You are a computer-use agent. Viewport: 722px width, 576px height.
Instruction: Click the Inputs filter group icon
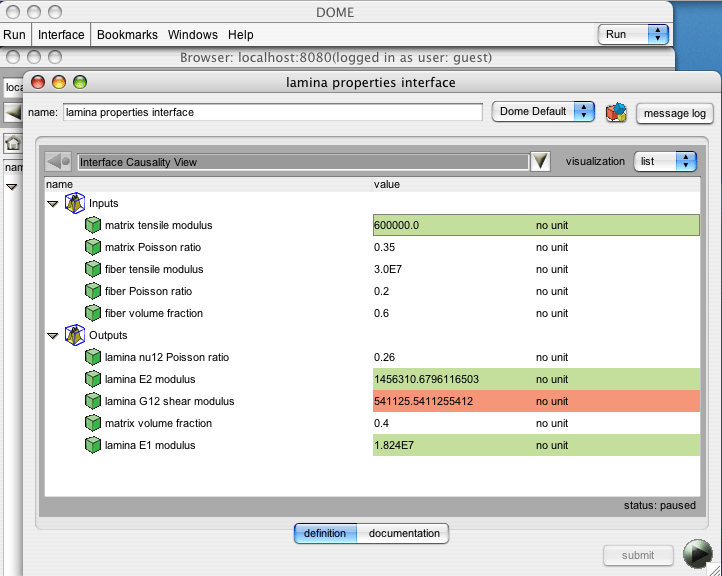pyautogui.click(x=75, y=203)
